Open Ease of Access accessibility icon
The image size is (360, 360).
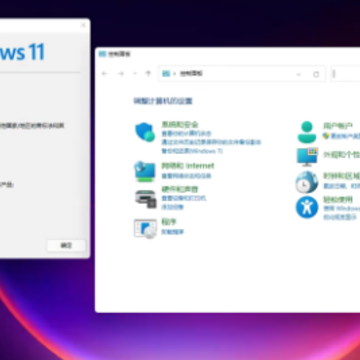click(x=307, y=207)
